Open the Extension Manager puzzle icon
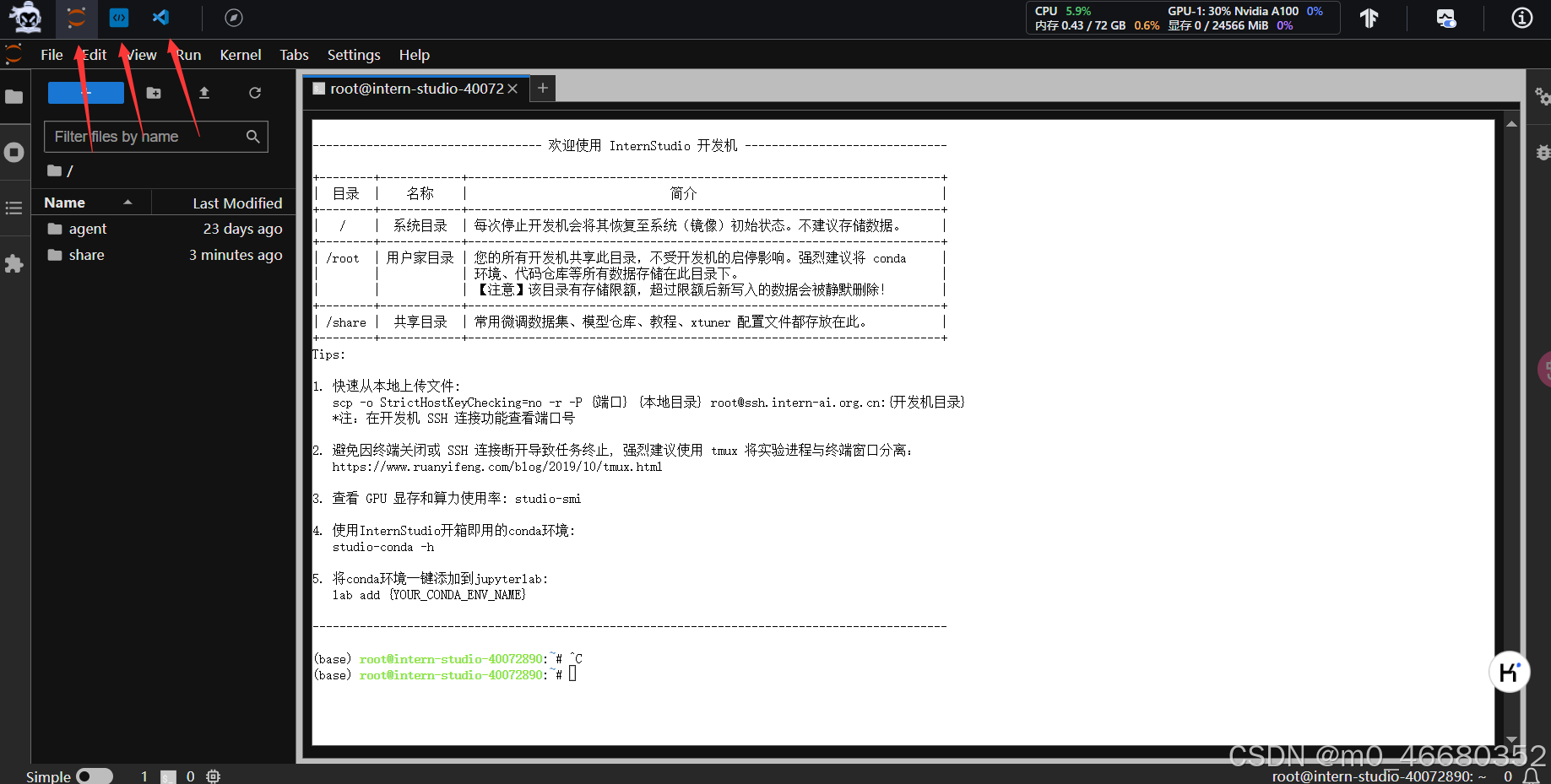This screenshot has width=1551, height=784. [14, 263]
